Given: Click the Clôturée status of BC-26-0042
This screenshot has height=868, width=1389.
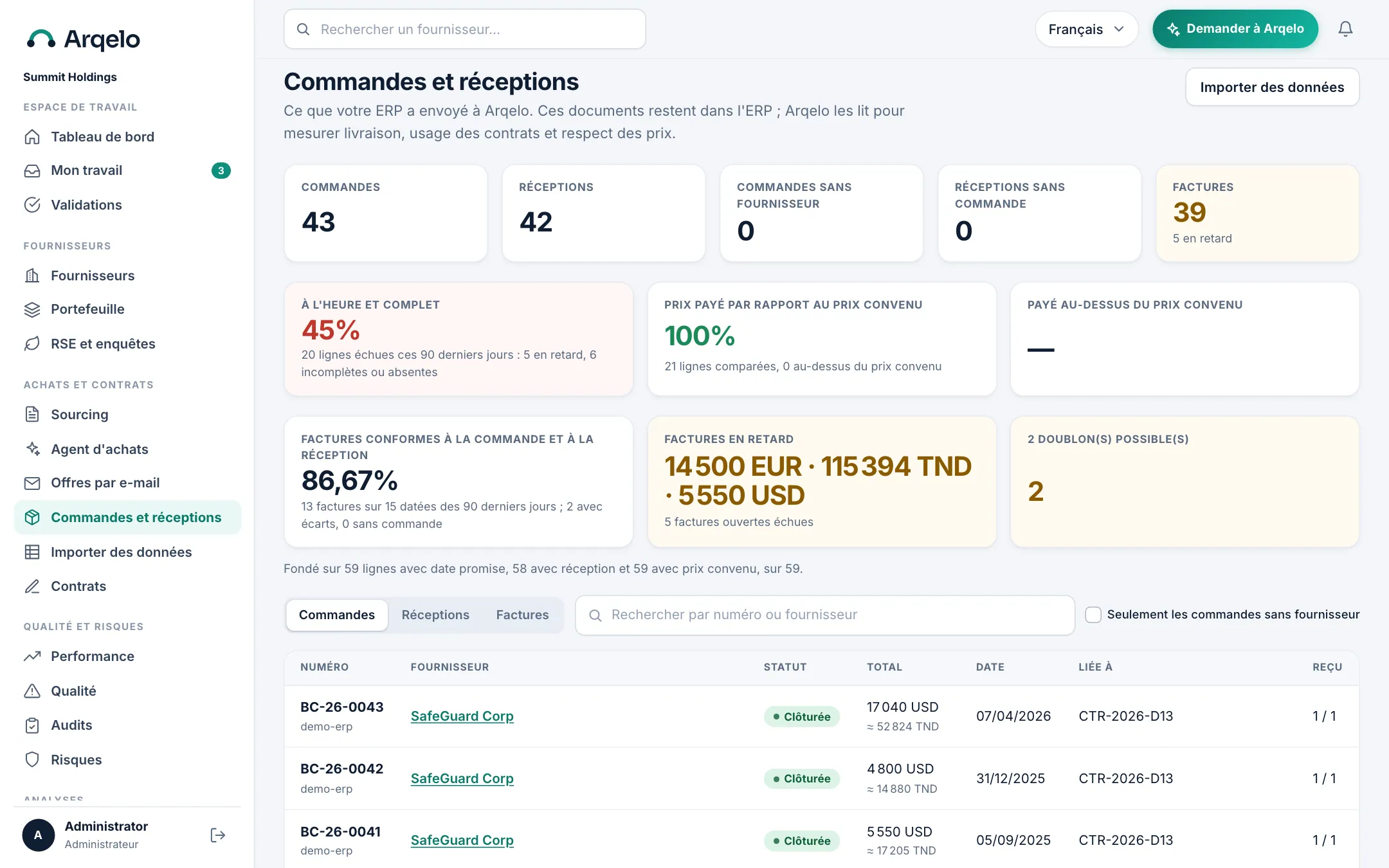Looking at the screenshot, I should click(802, 779).
